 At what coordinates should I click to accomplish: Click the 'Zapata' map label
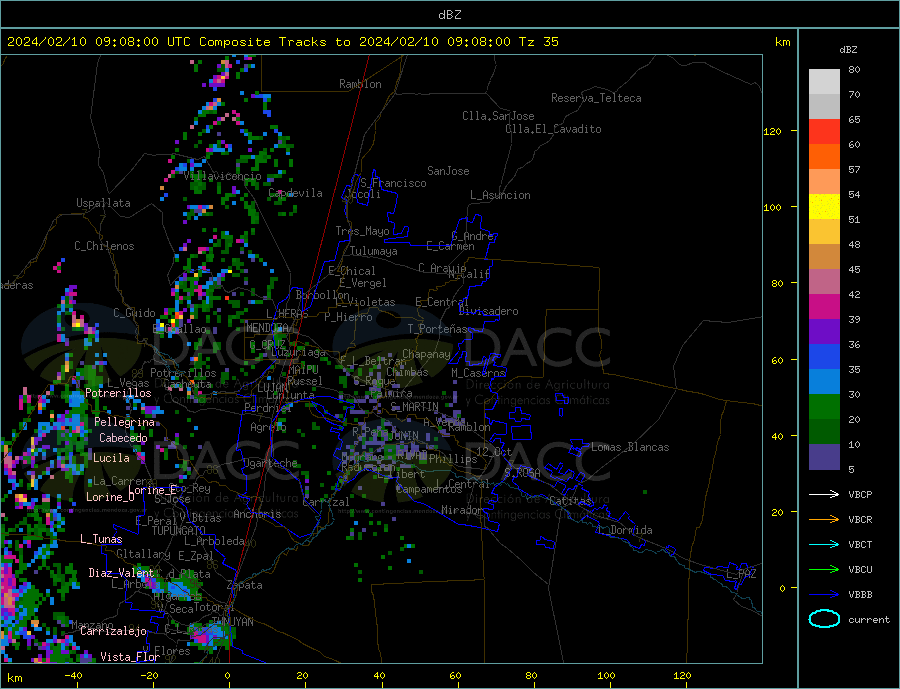pyautogui.click(x=245, y=586)
